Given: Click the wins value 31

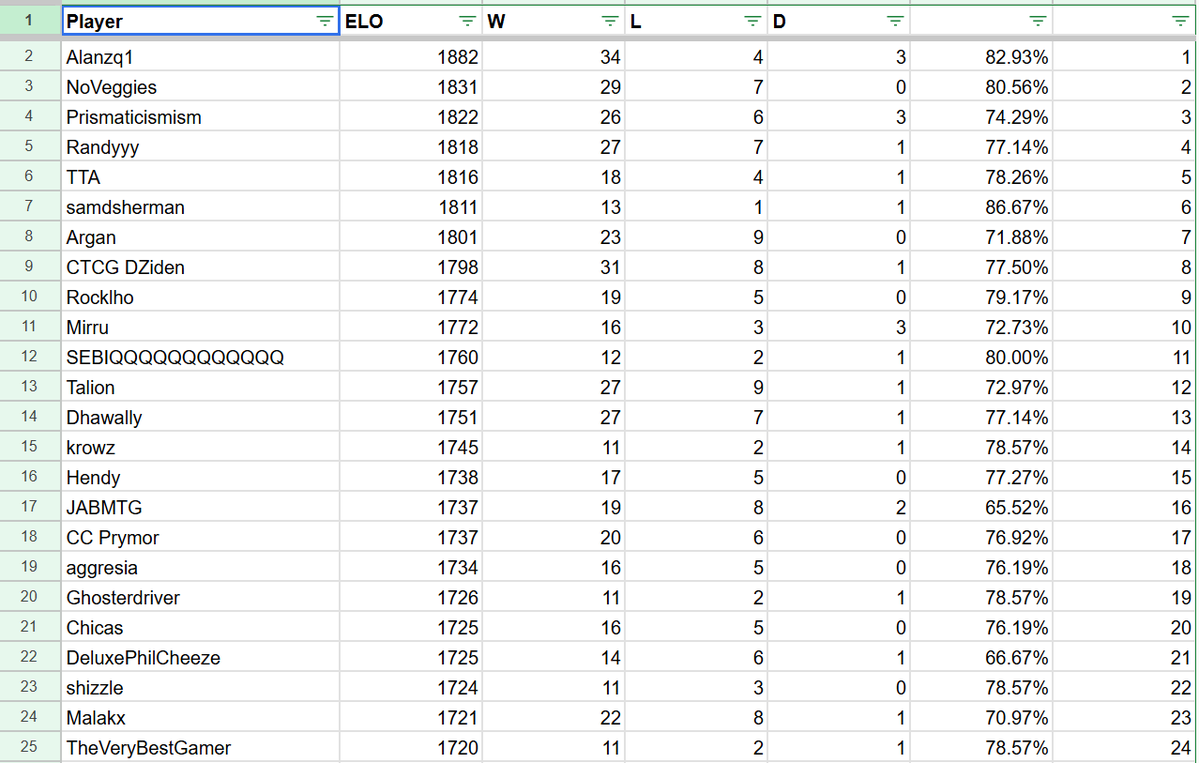Looking at the screenshot, I should (x=554, y=268).
